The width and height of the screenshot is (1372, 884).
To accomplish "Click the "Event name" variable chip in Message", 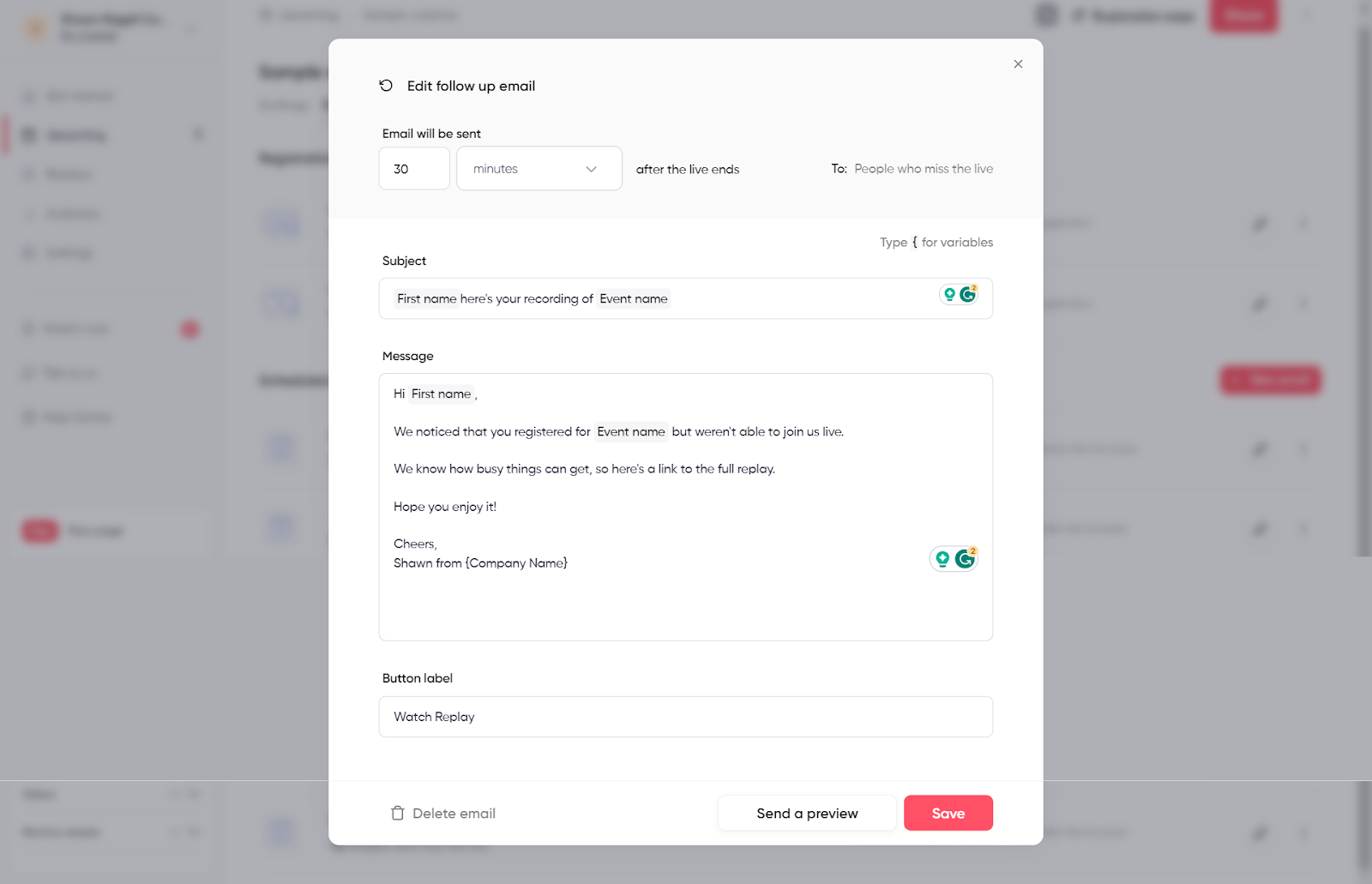I will [x=631, y=431].
